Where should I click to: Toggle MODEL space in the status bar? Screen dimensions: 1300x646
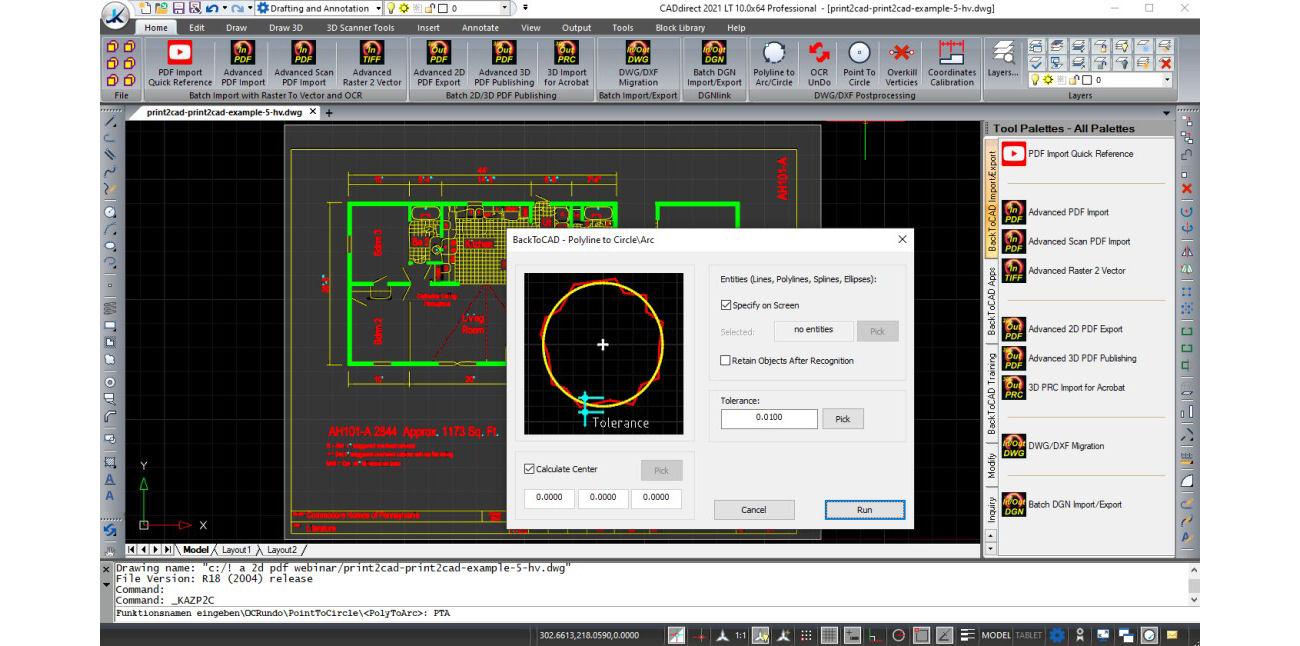[x=996, y=635]
